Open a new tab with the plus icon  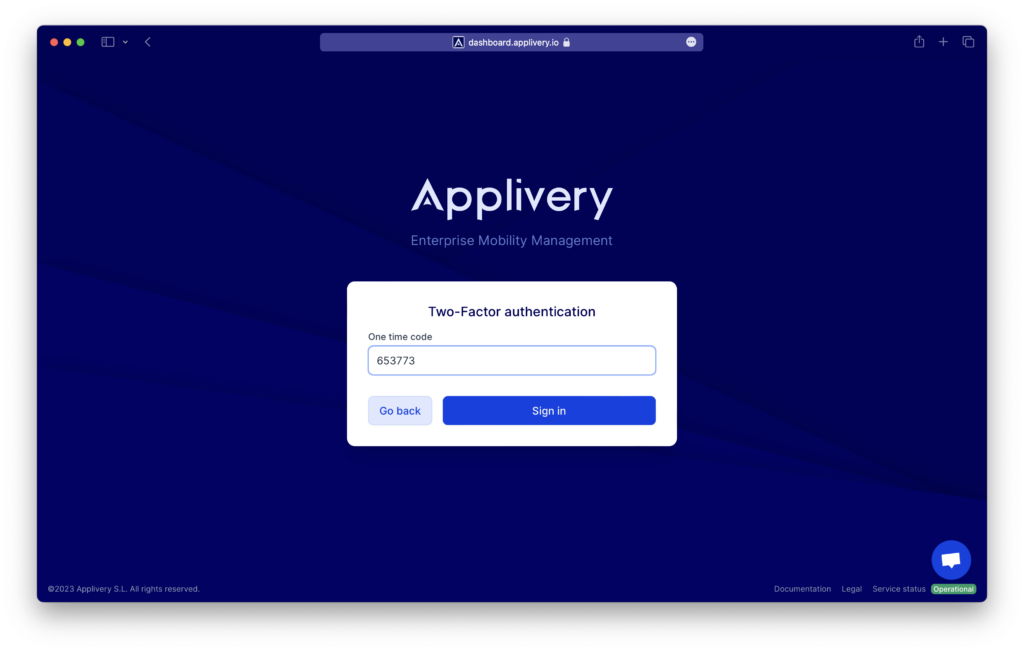point(943,42)
